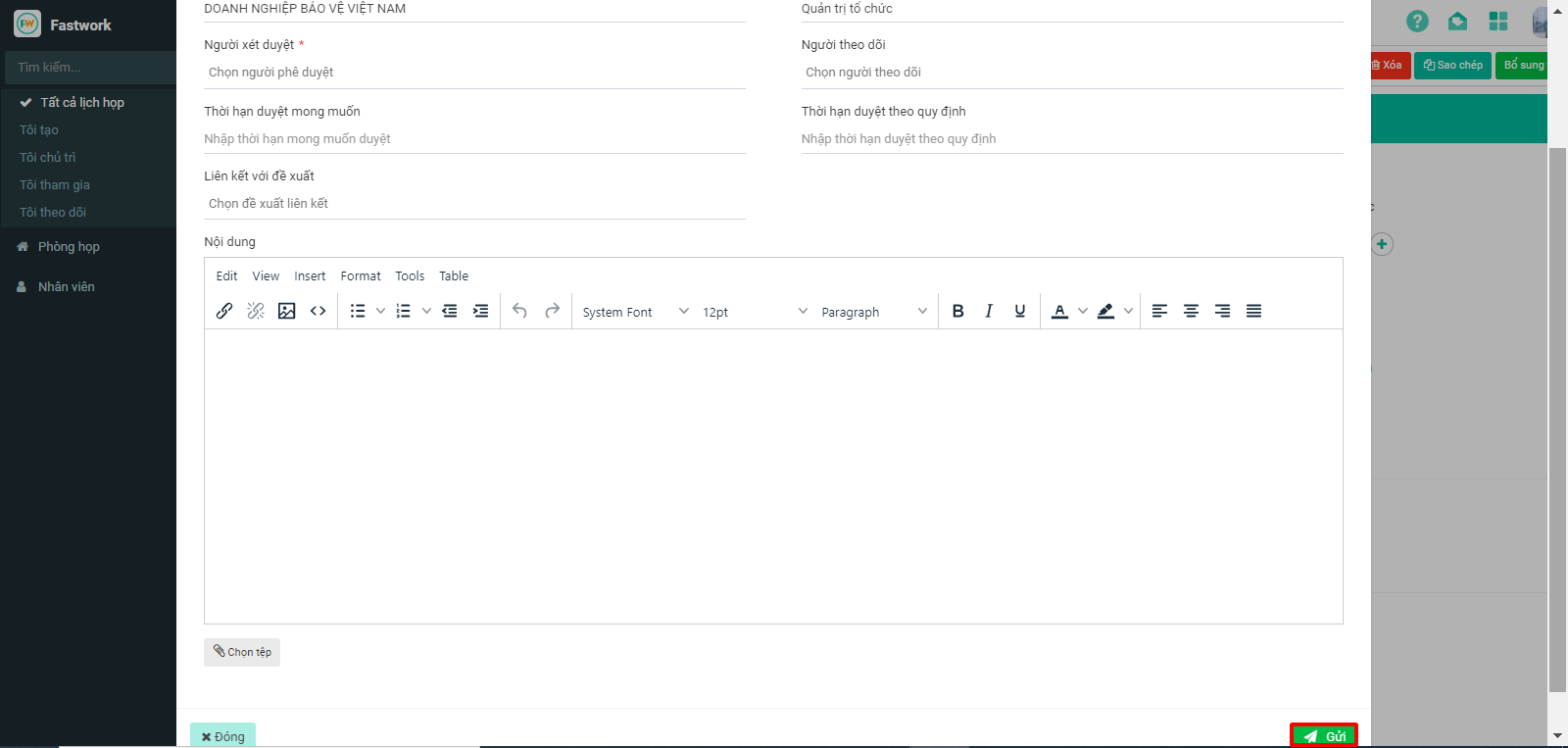The width and height of the screenshot is (1568, 748).
Task: Click the green help question mark icon
Action: click(1417, 22)
